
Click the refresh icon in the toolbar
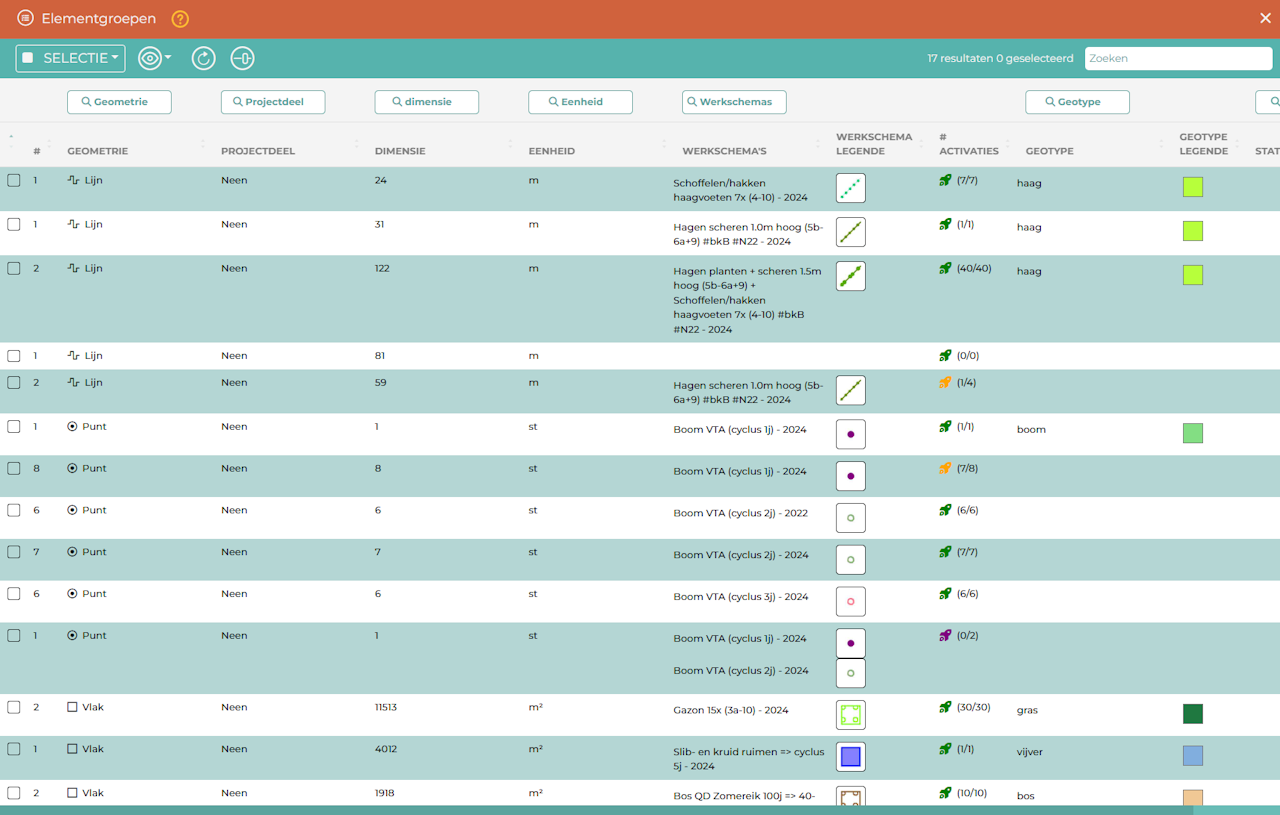[x=203, y=58]
